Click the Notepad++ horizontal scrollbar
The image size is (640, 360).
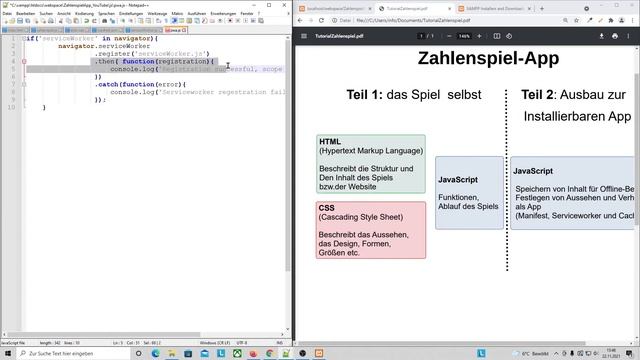click(x=104, y=334)
